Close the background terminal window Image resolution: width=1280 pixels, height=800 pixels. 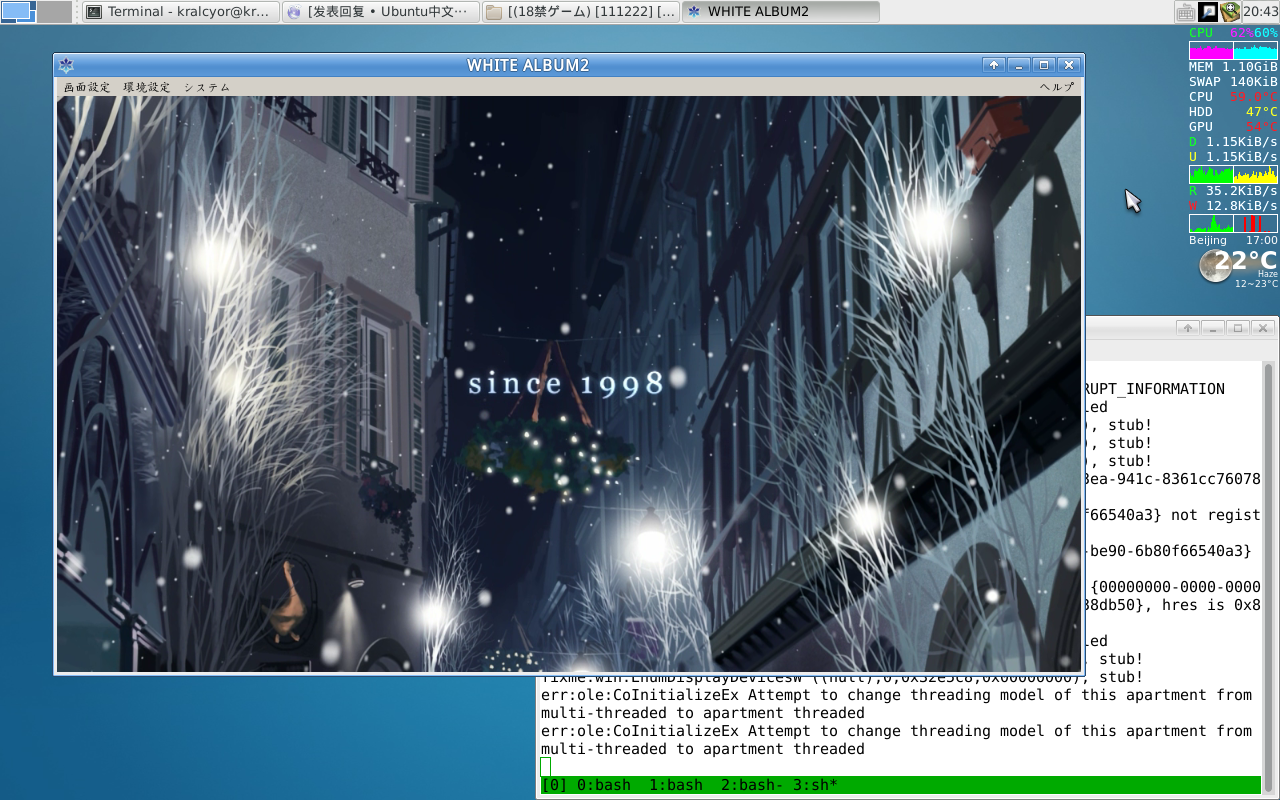1263,328
